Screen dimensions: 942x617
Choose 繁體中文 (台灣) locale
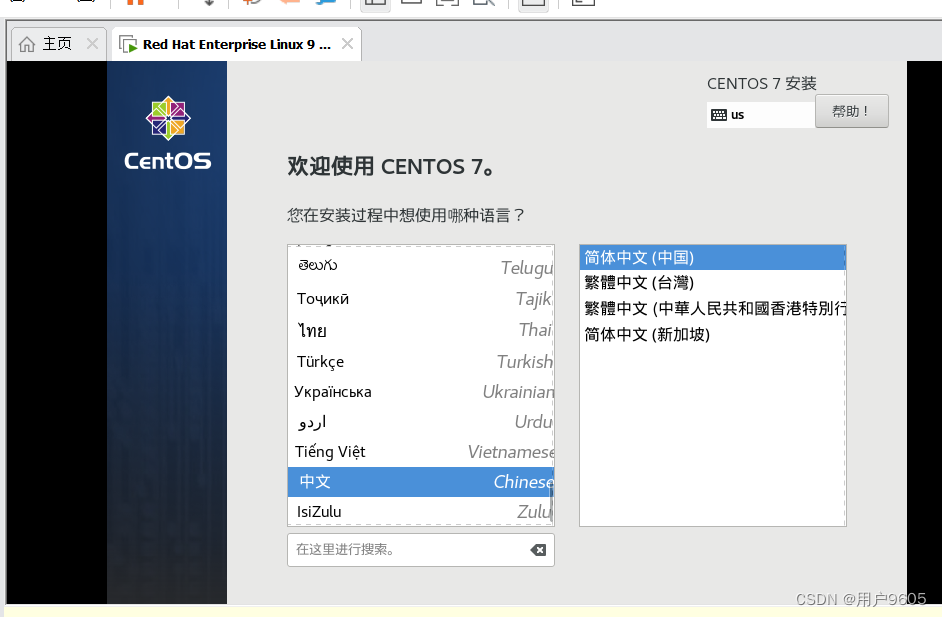(713, 283)
